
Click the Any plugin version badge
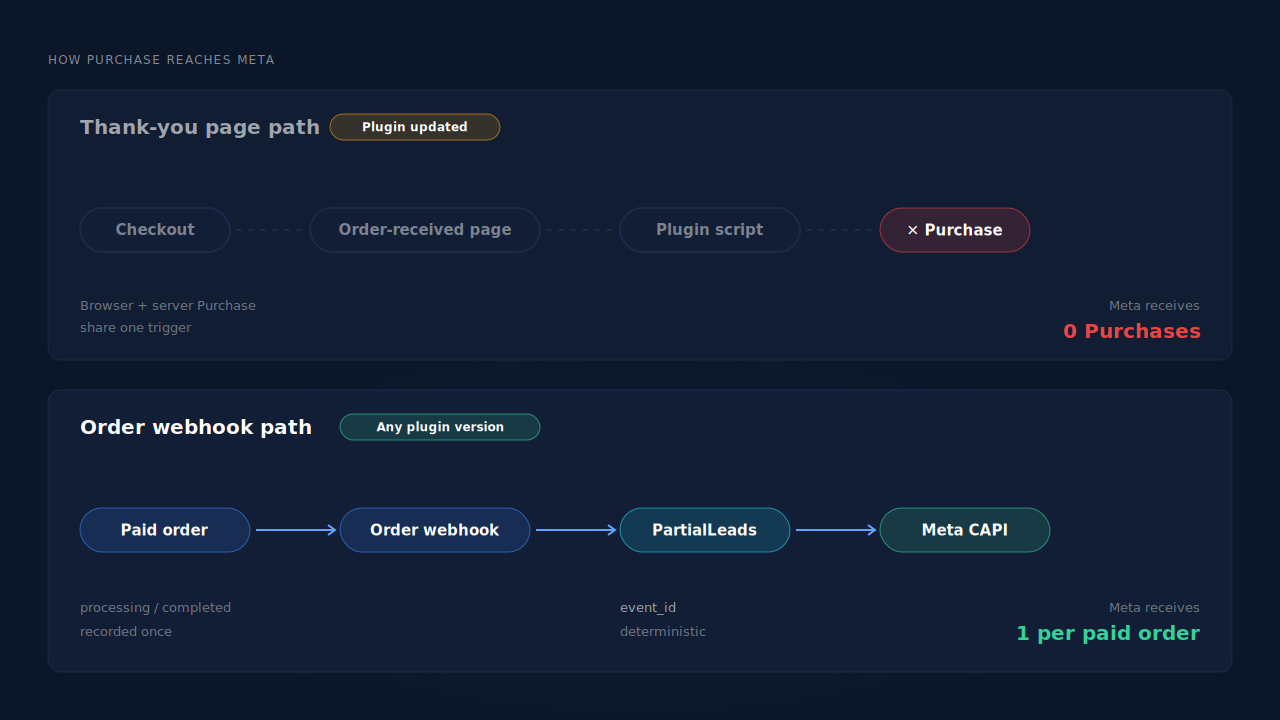440,427
